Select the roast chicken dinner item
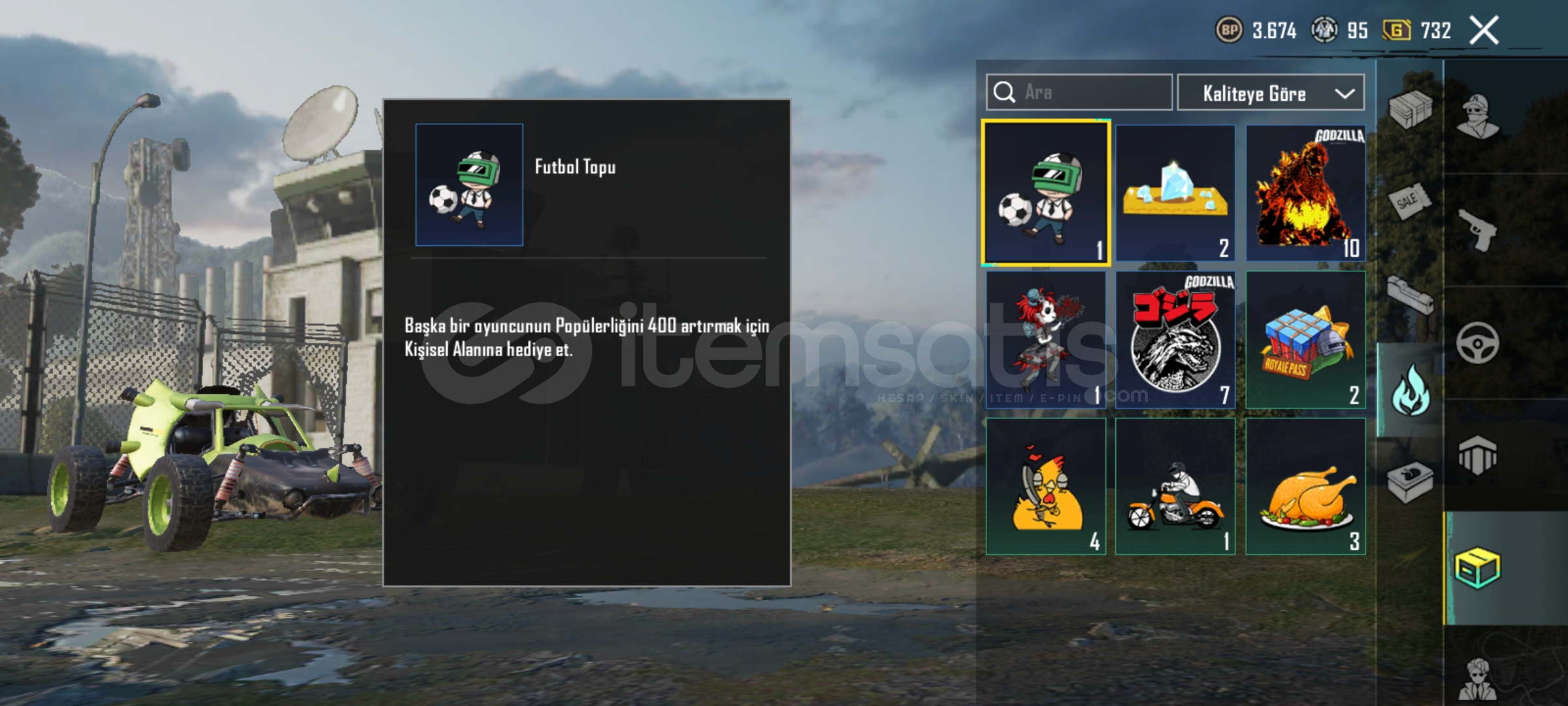 click(x=1305, y=486)
